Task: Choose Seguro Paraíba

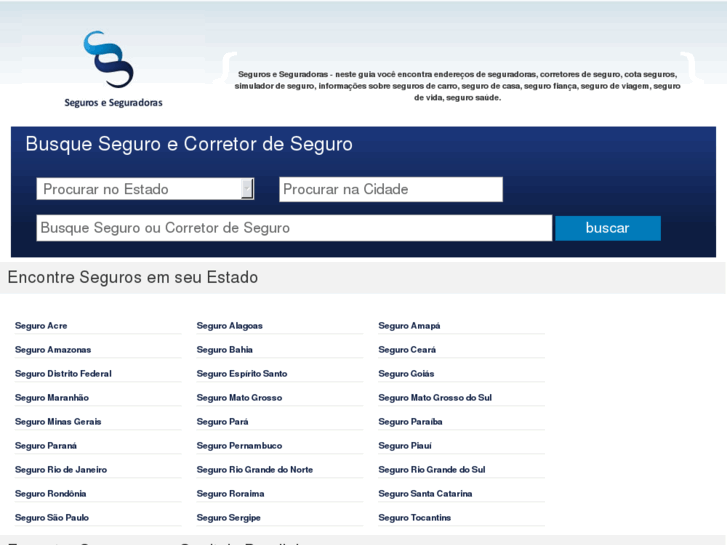Action: point(410,422)
